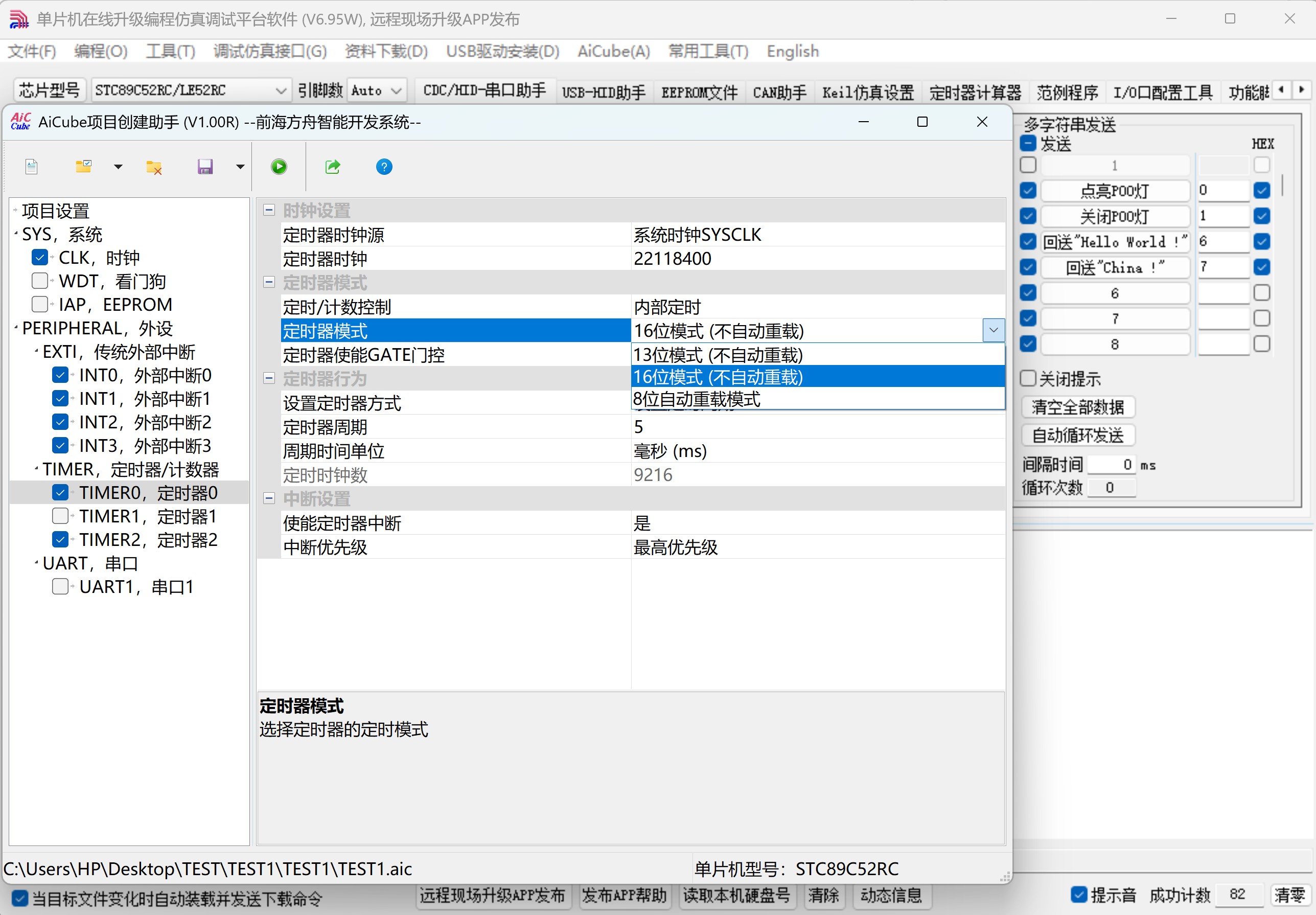Click the save project floppy icon
Image resolution: width=1316 pixels, height=915 pixels.
click(x=205, y=167)
